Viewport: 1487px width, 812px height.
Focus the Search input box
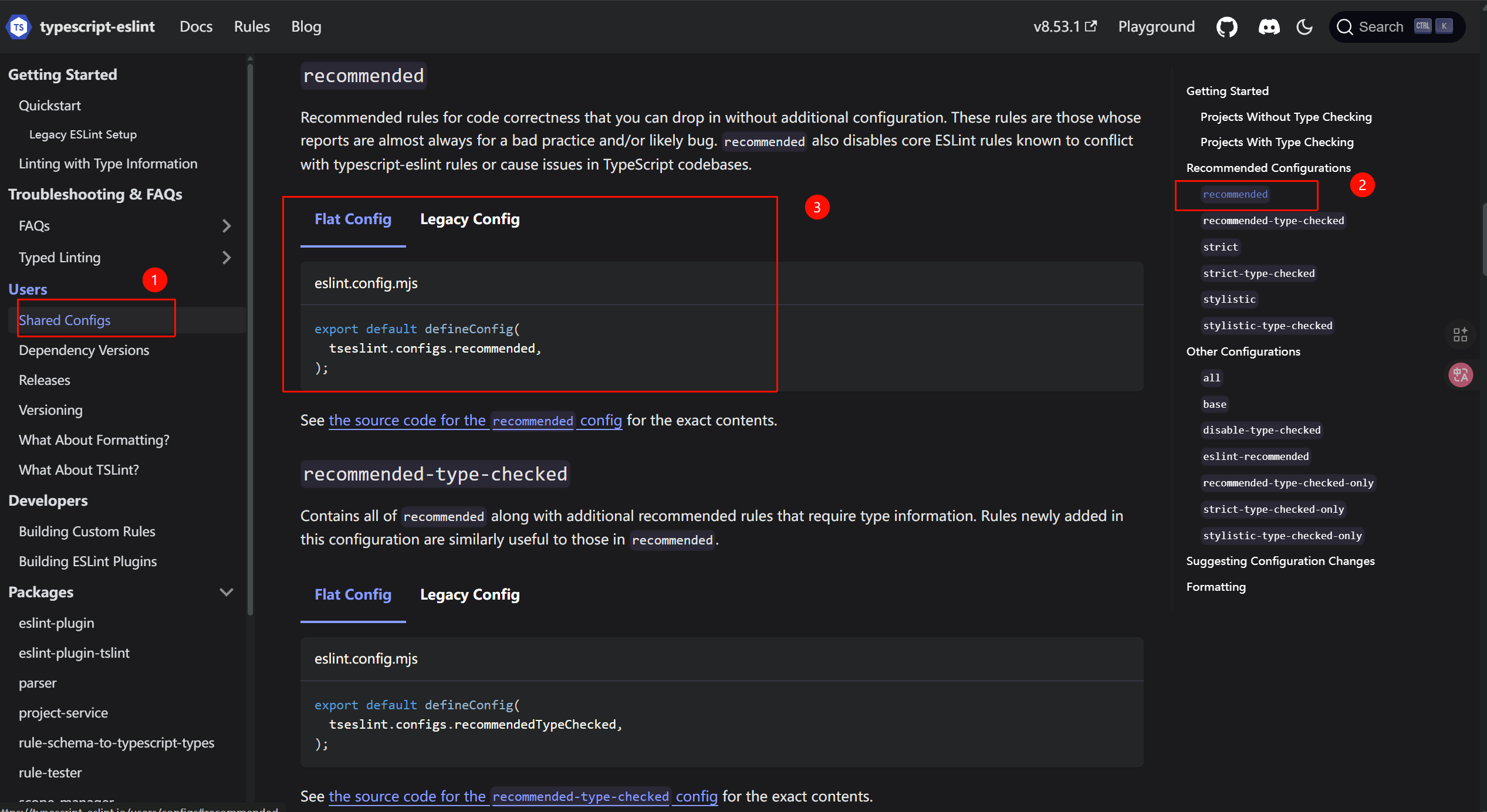(x=1381, y=27)
